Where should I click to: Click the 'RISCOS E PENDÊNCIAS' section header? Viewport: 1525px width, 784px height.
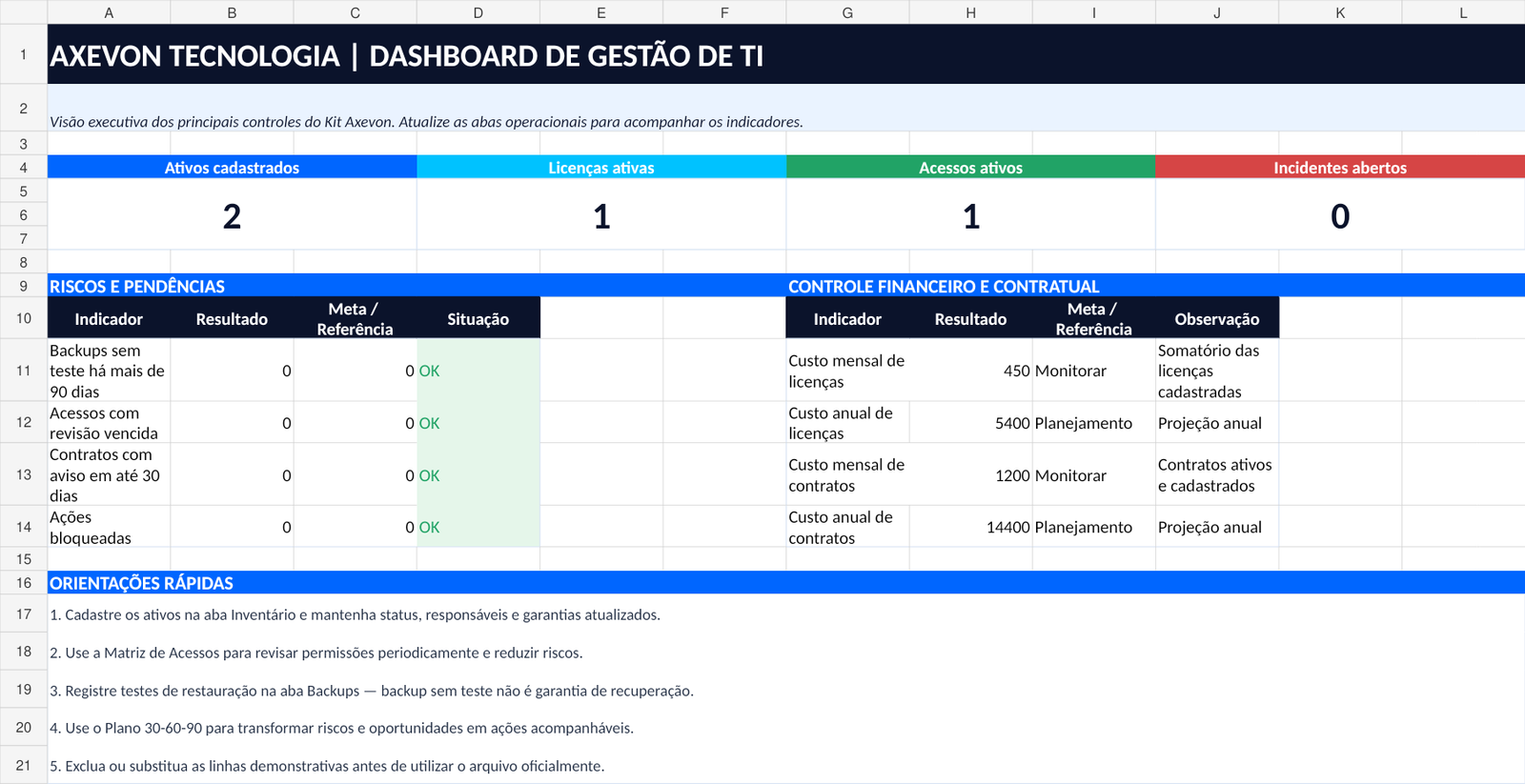click(x=417, y=286)
